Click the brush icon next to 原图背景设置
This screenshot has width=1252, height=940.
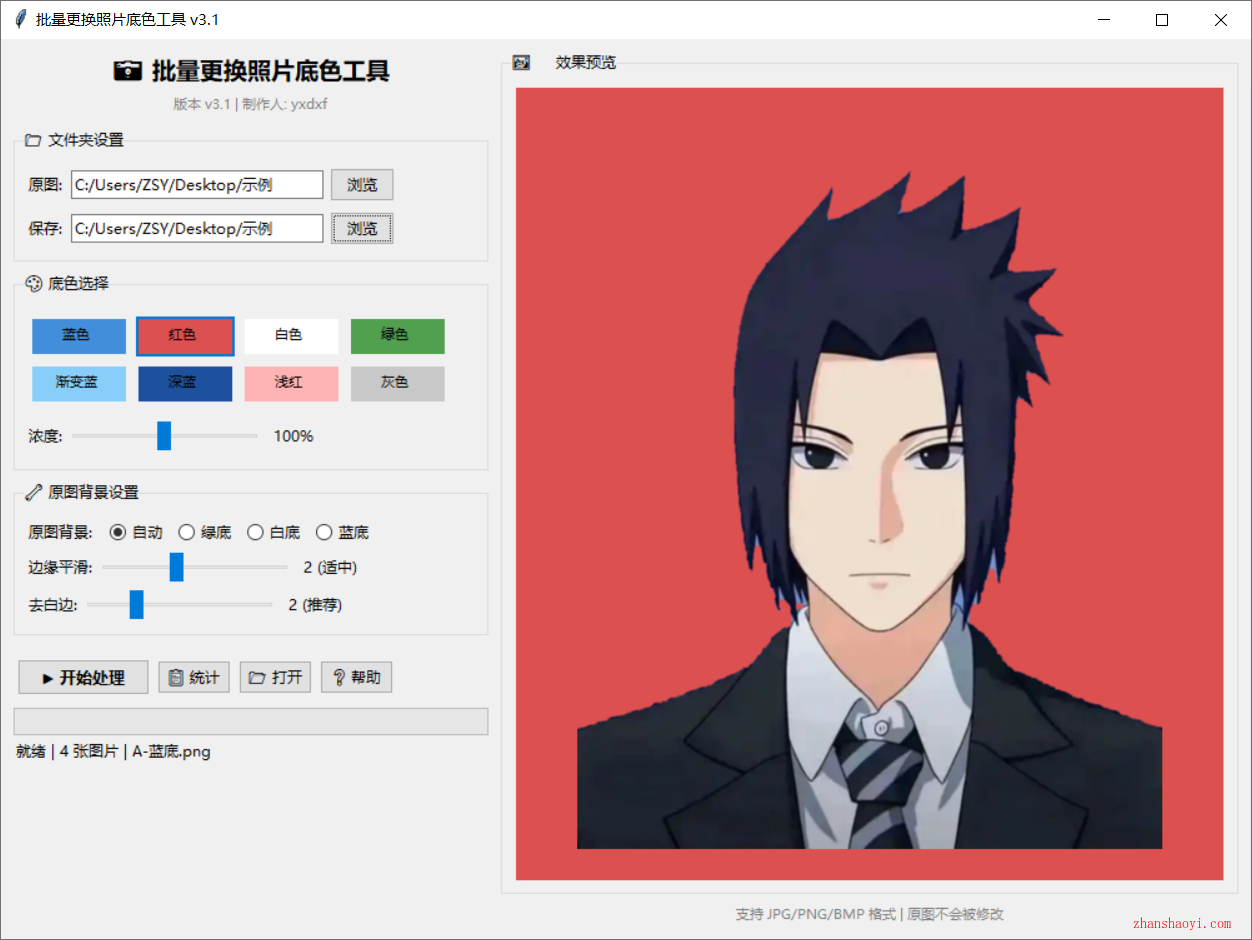click(33, 492)
